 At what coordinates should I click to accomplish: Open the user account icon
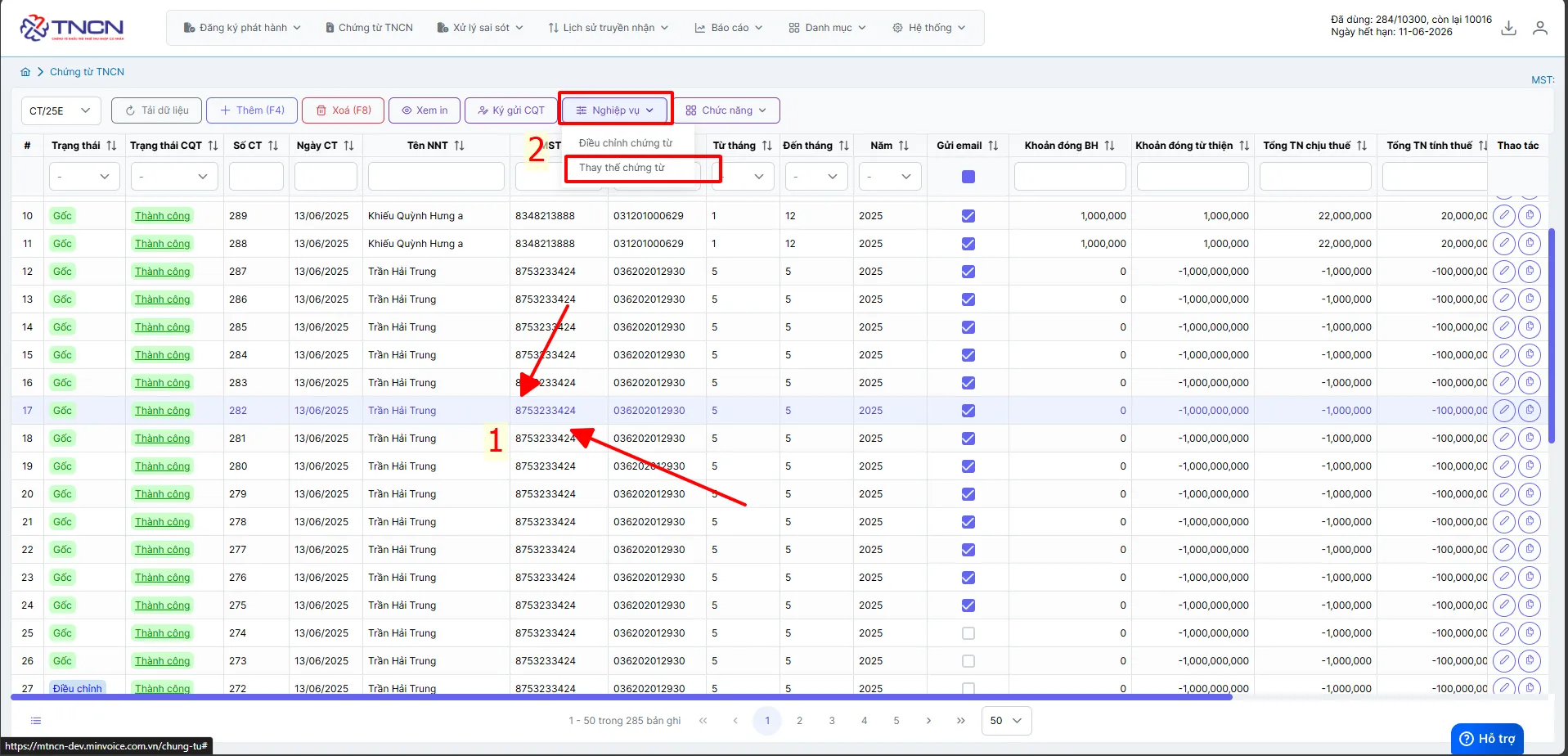click(1540, 28)
